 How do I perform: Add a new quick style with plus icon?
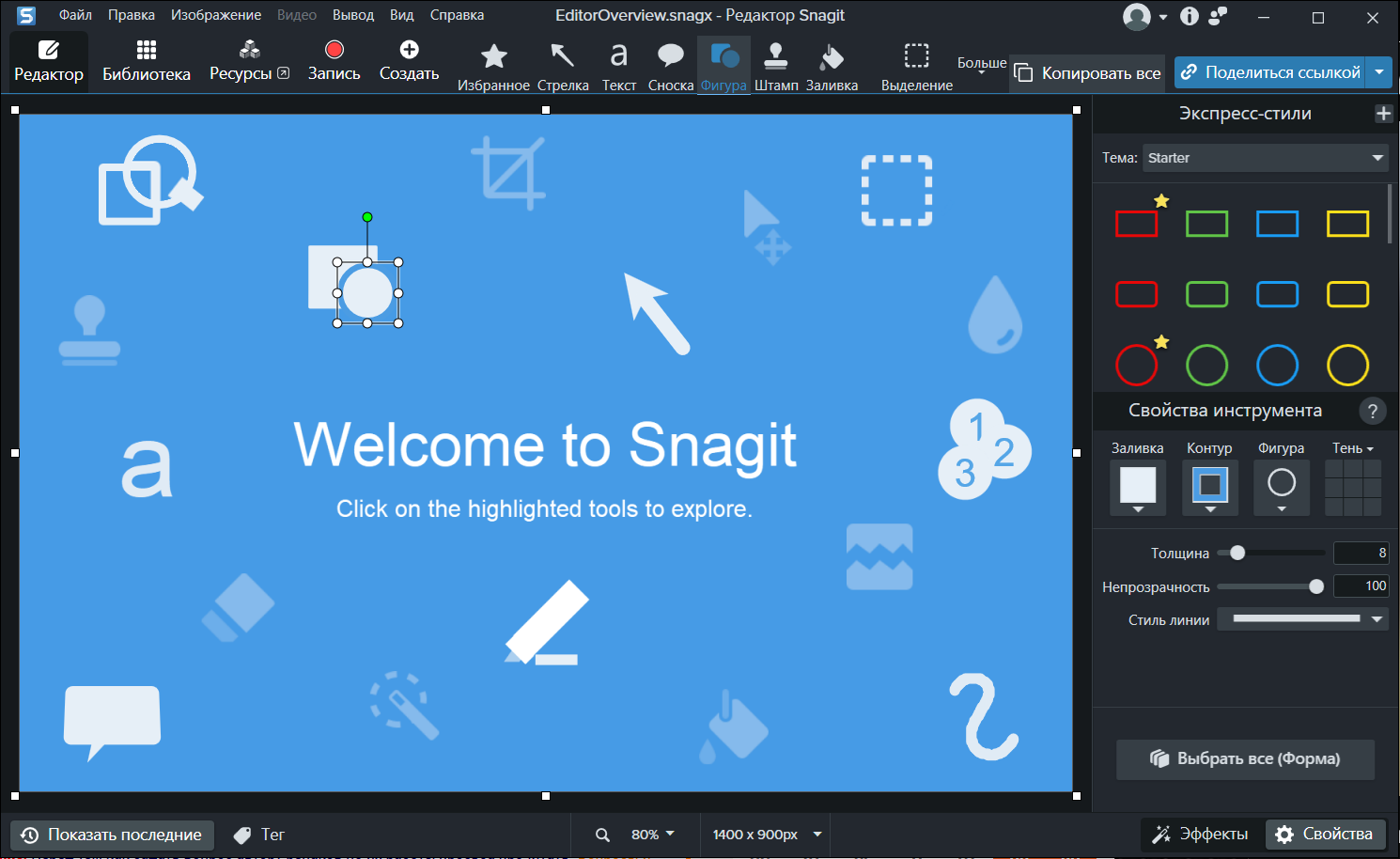coord(1383,114)
